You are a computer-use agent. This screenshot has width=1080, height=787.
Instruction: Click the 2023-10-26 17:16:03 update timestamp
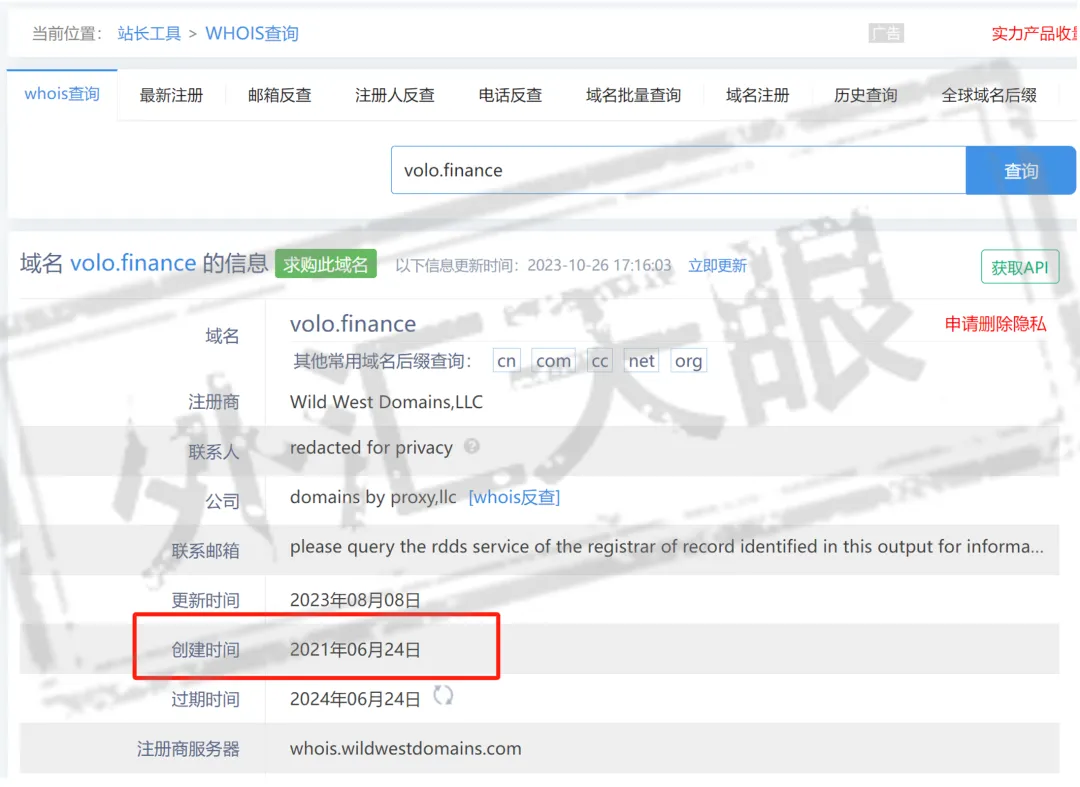(599, 266)
